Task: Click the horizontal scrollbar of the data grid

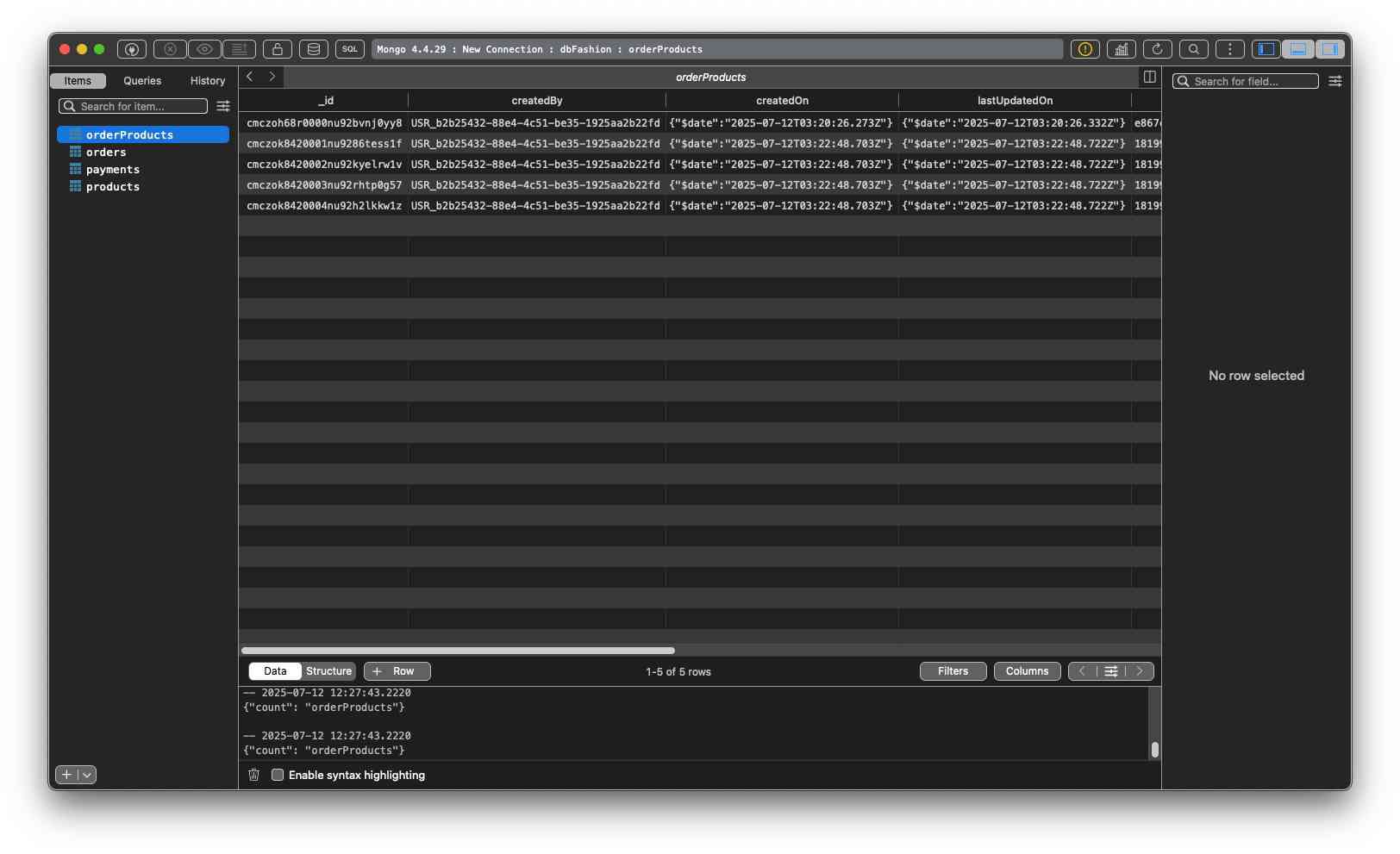Action: tap(458, 651)
